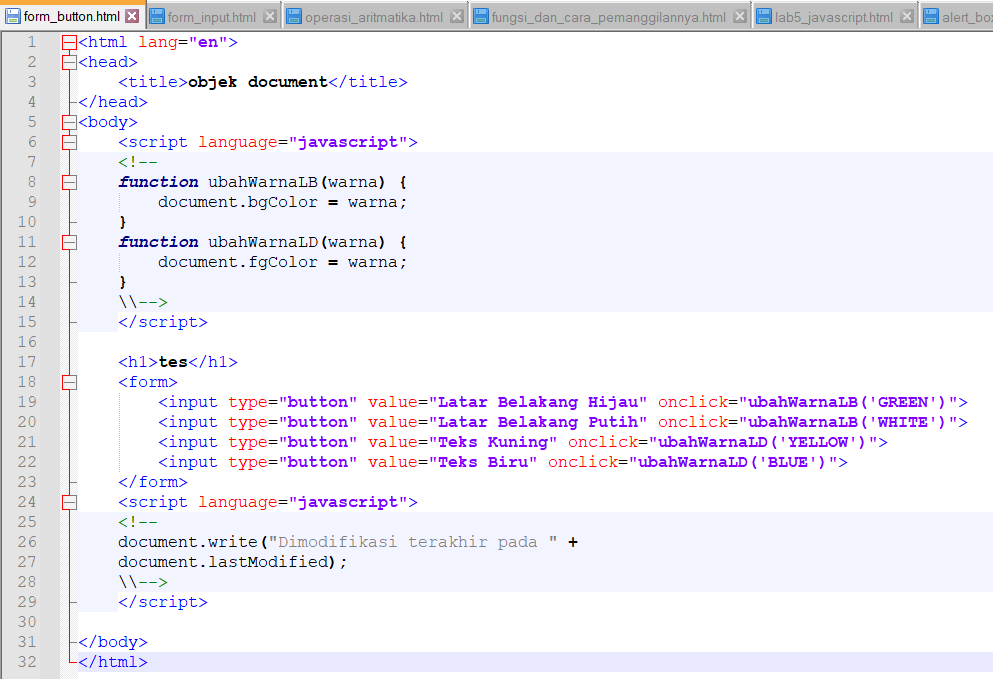Close the fungsi_dan_cara_pemanggilannya.html tab
993x679 pixels.
click(x=739, y=16)
